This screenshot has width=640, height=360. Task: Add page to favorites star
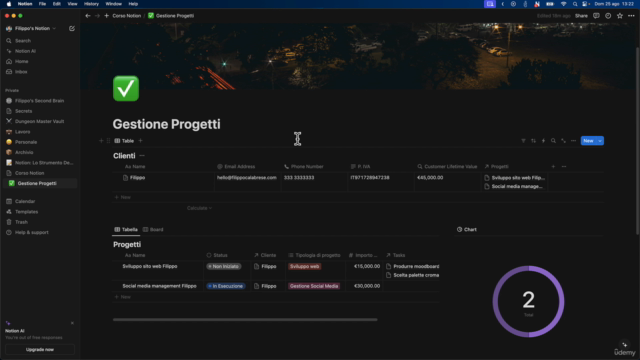pos(620,16)
